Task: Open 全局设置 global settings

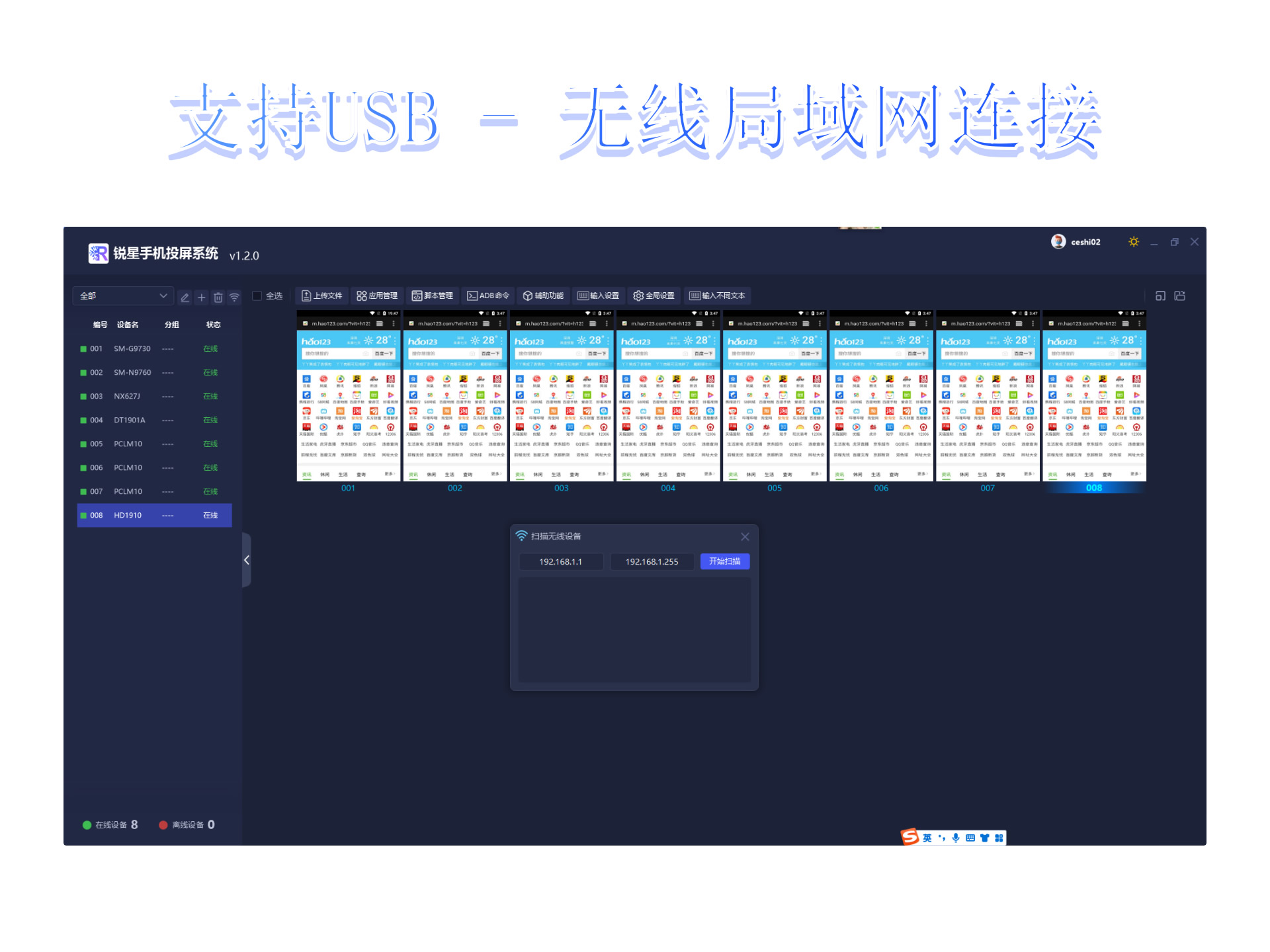Action: coord(654,296)
